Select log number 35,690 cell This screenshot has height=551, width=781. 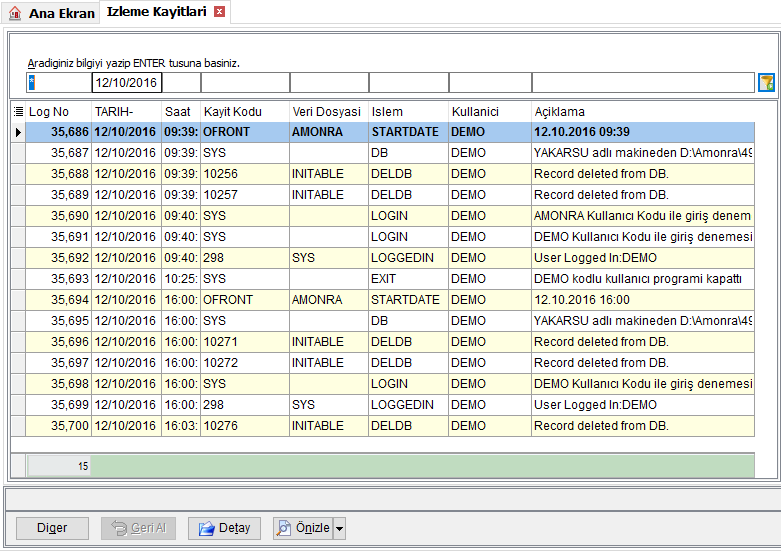59,216
